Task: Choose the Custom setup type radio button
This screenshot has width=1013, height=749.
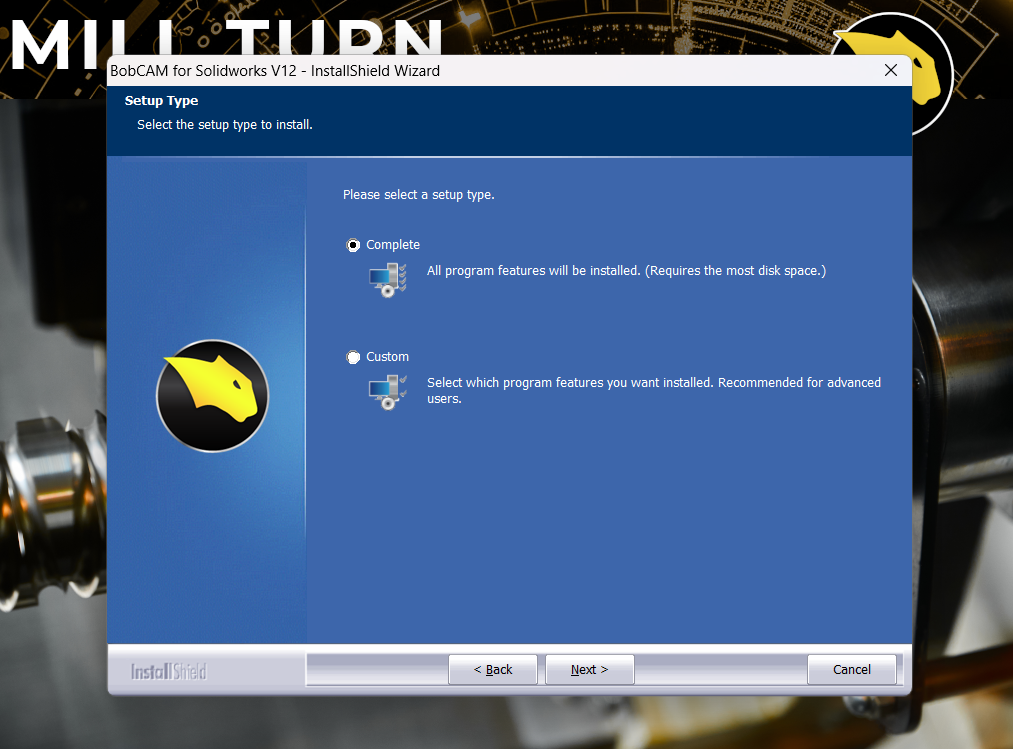Action: (353, 357)
